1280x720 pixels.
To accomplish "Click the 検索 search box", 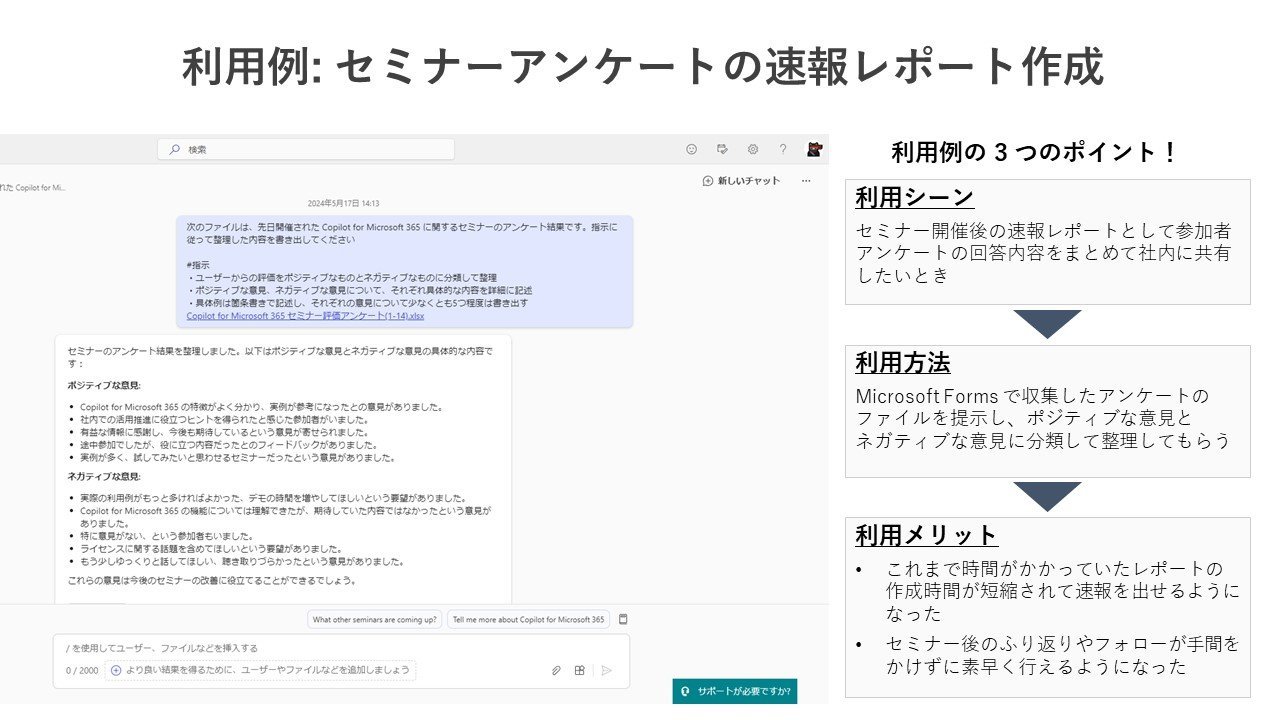I will (x=306, y=149).
